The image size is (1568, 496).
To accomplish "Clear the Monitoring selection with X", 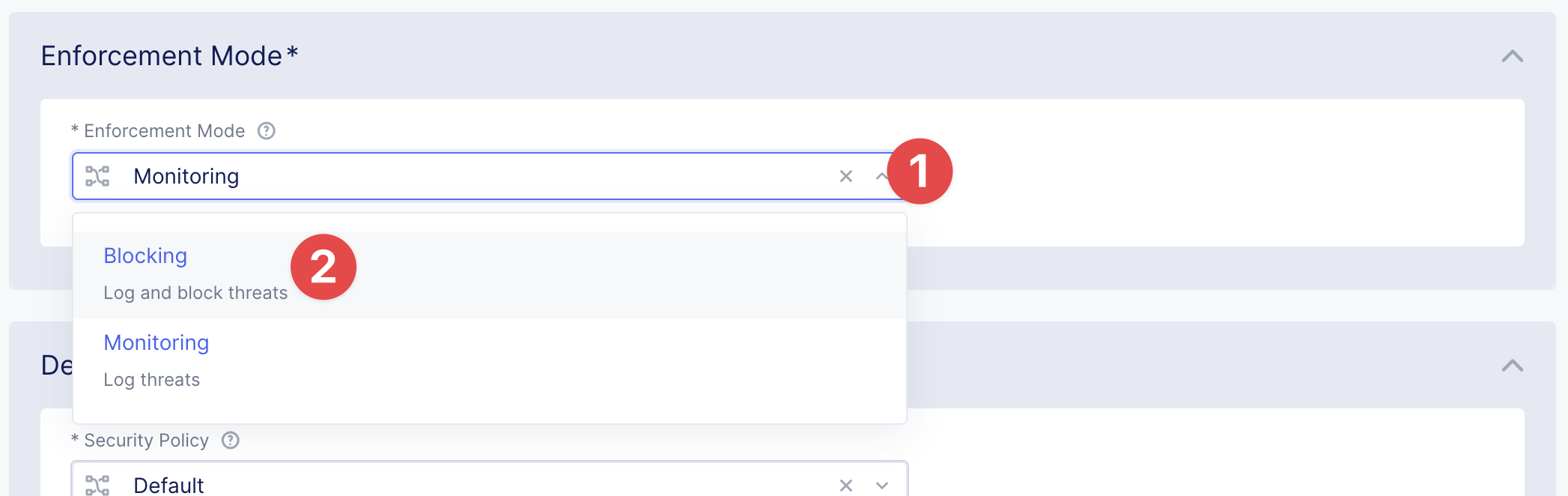I will click(846, 176).
